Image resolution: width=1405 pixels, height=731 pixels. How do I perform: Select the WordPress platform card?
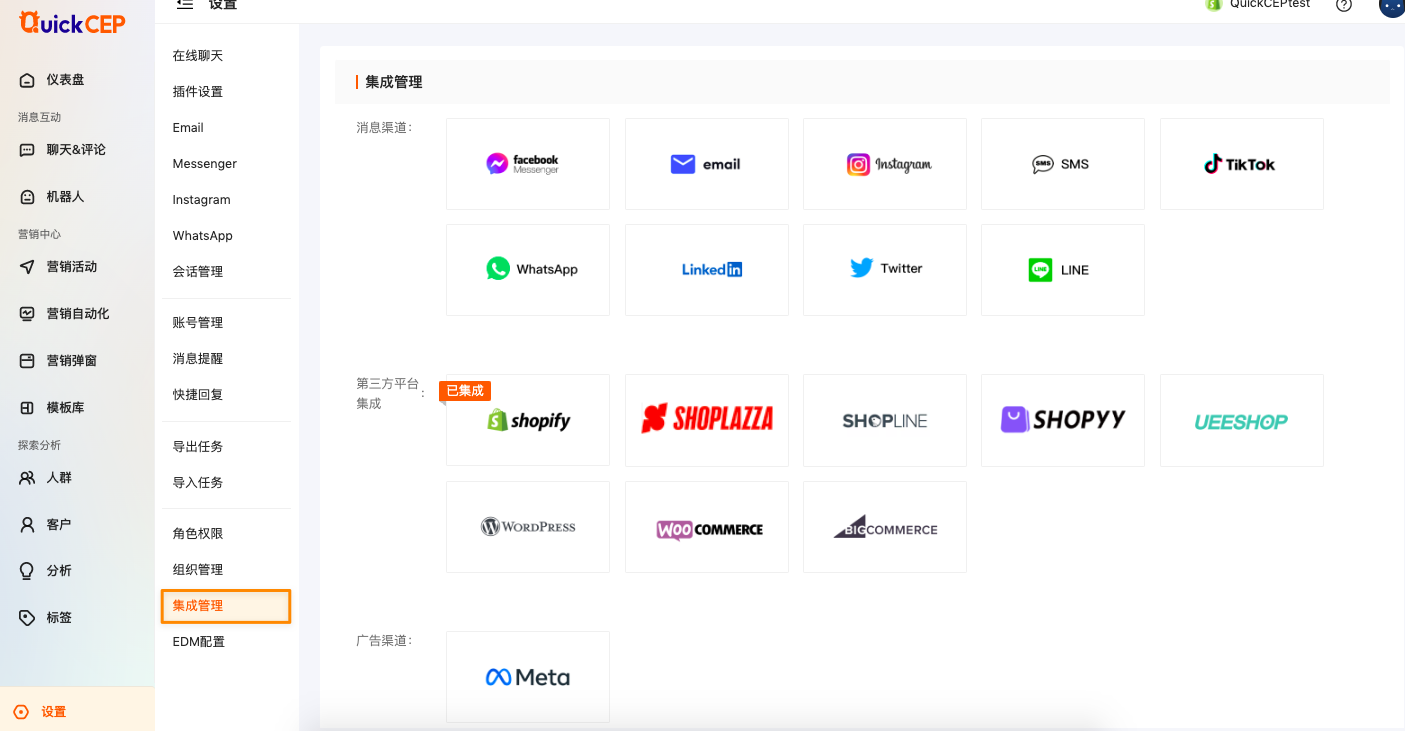coord(528,527)
